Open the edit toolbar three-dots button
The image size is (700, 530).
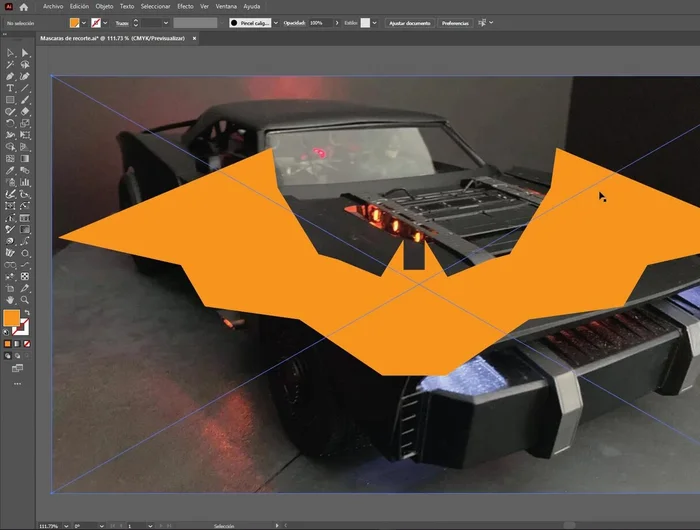[x=17, y=383]
